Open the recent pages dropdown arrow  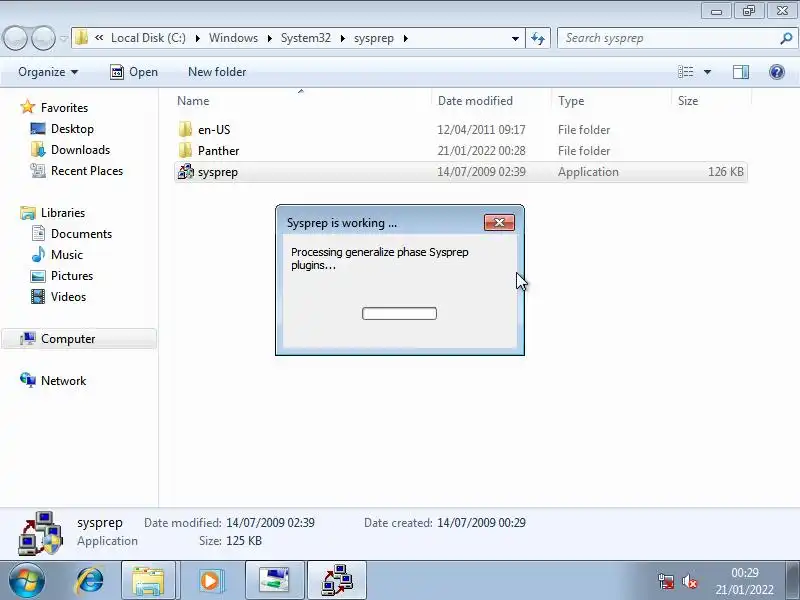pos(64,38)
